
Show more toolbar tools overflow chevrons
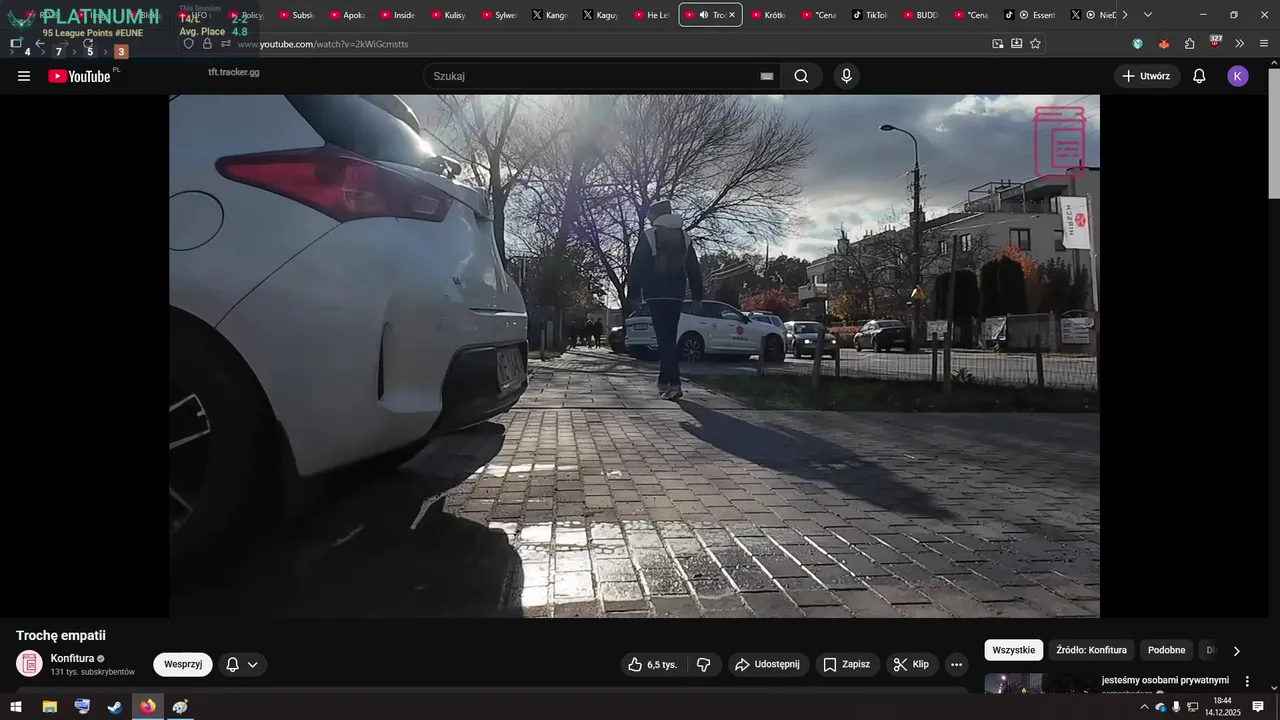(1240, 44)
